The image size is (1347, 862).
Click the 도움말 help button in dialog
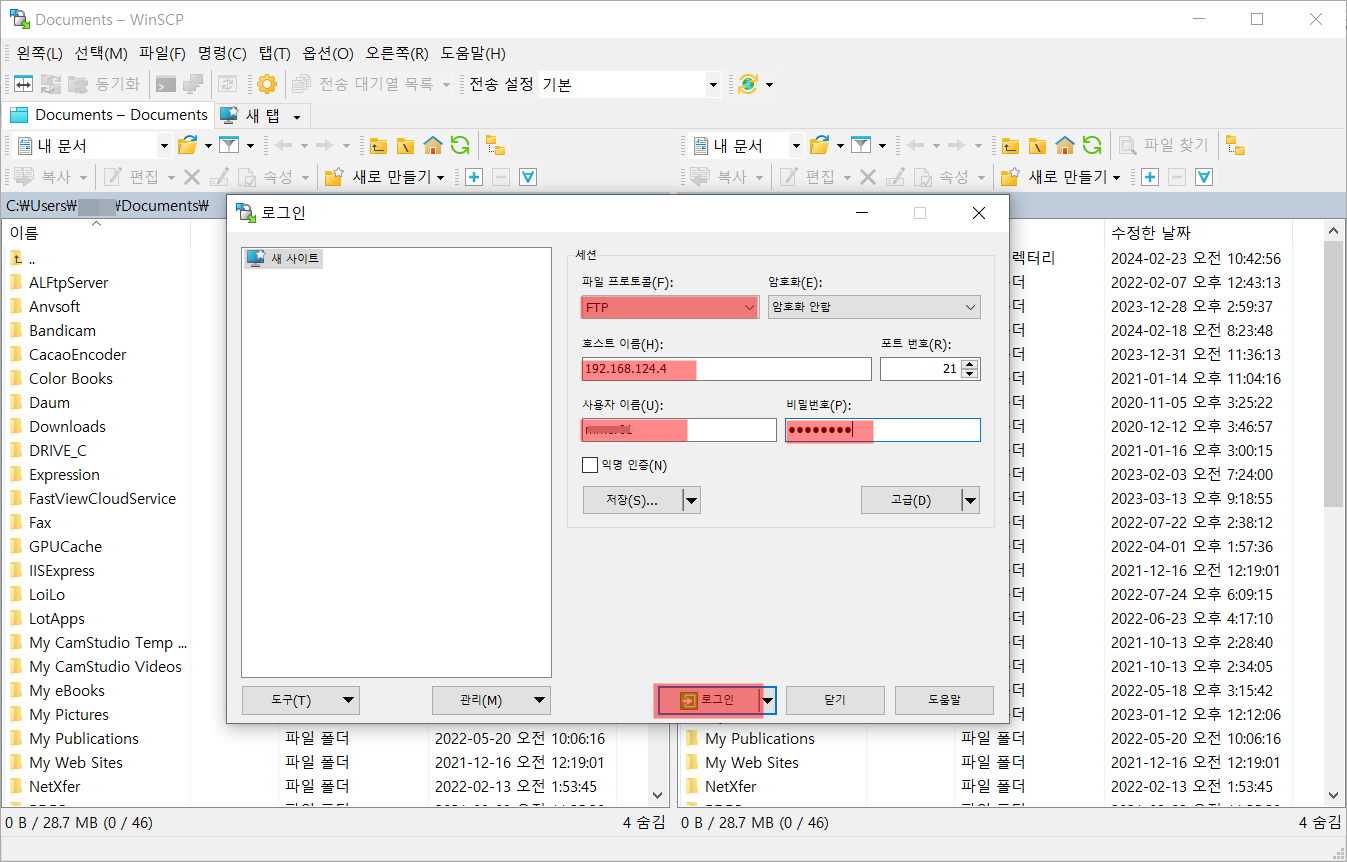pos(944,701)
